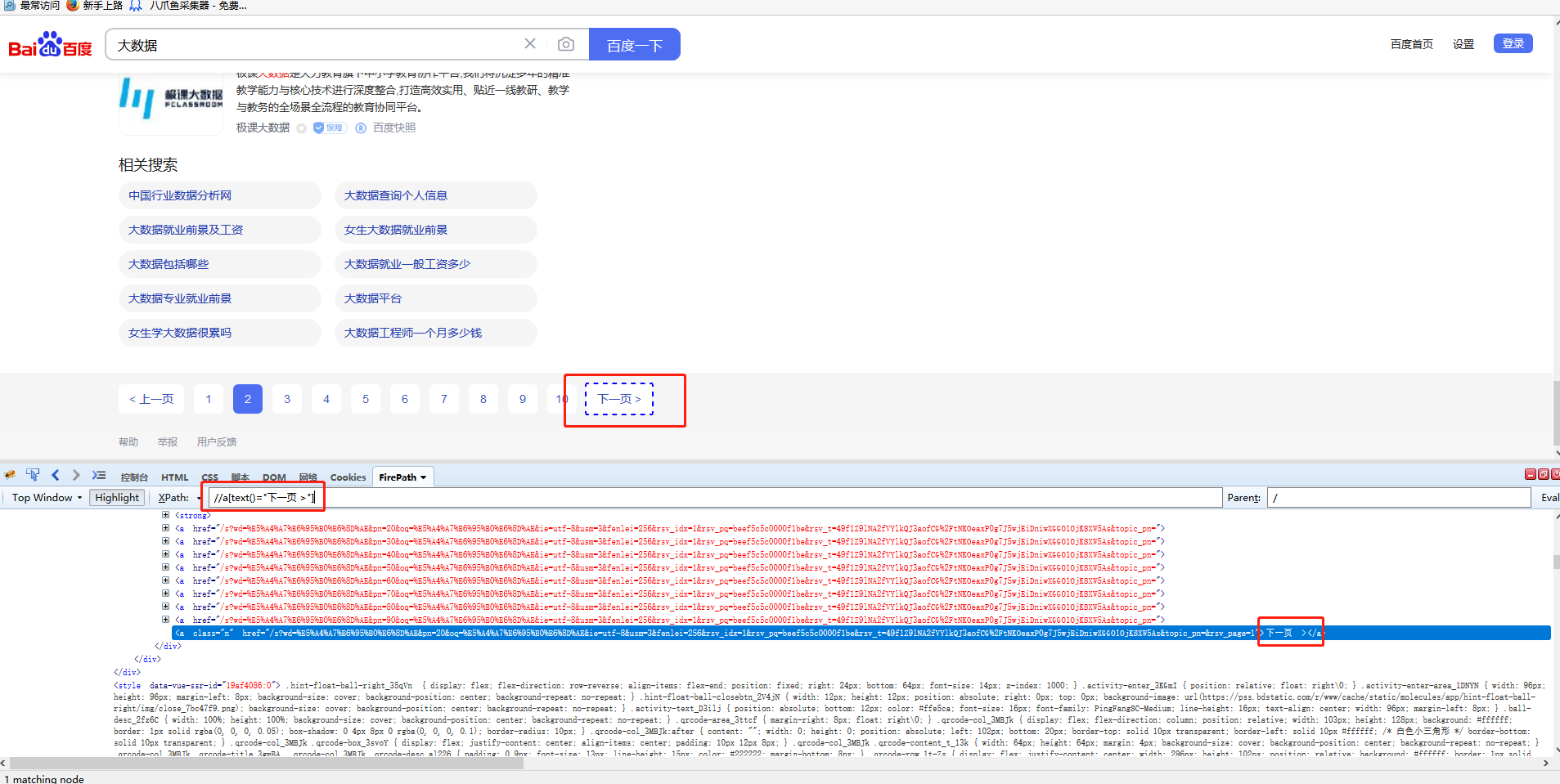
Task: Deactivate Firebug with power icon
Action: tap(1555, 474)
